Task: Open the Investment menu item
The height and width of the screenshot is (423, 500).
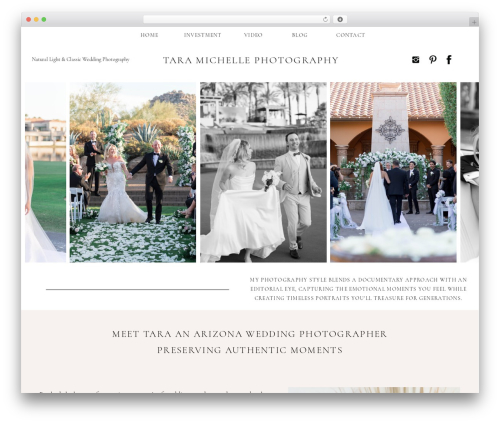Action: point(202,35)
